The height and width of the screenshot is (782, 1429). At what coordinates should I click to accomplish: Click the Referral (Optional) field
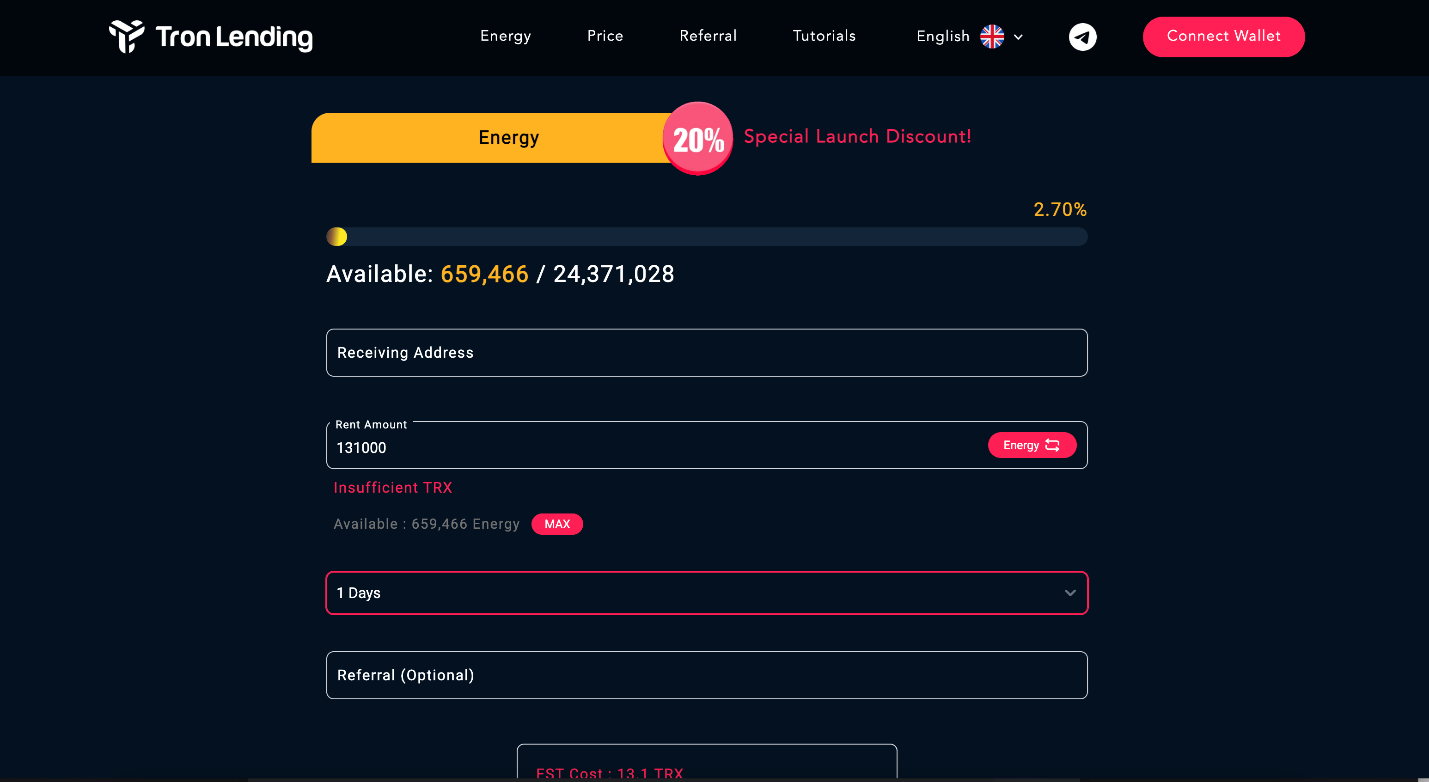(707, 675)
